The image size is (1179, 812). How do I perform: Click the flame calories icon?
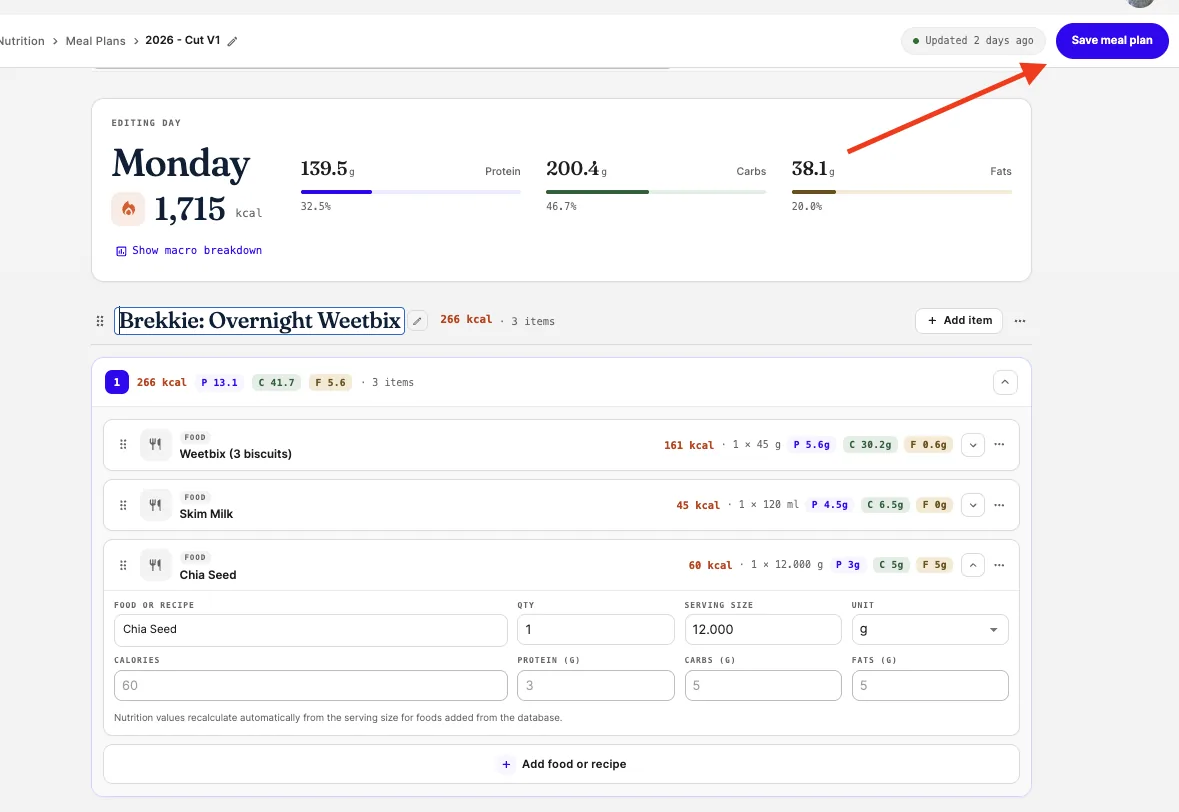tap(128, 209)
